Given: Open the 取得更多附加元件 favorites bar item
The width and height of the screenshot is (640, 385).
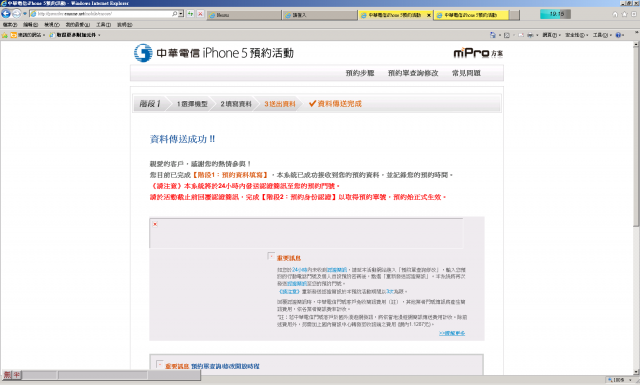Looking at the screenshot, I should pyautogui.click(x=75, y=35).
